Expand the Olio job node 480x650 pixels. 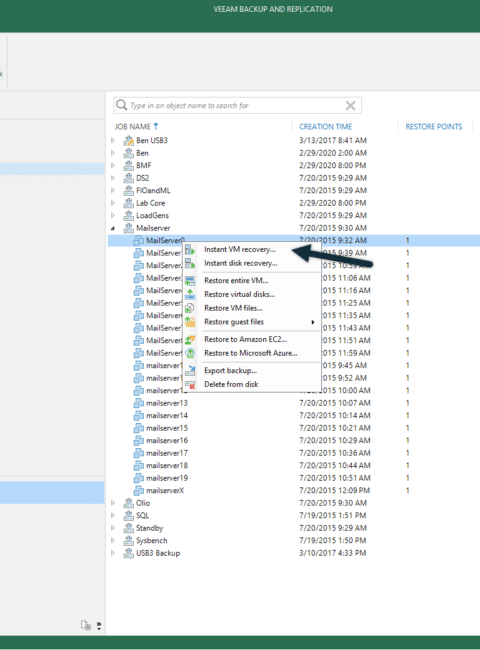pyautogui.click(x=113, y=503)
